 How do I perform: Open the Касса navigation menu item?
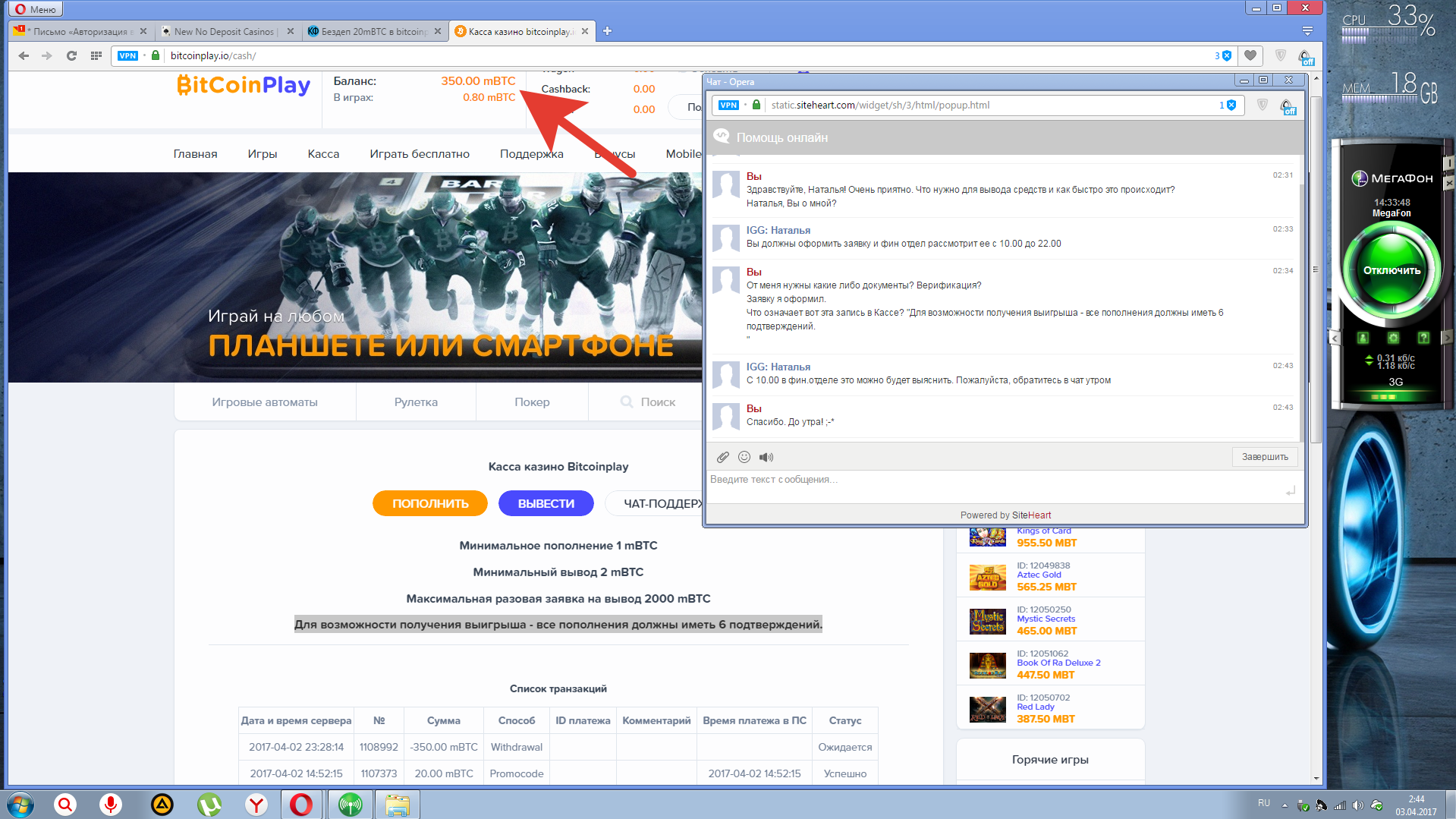(323, 154)
